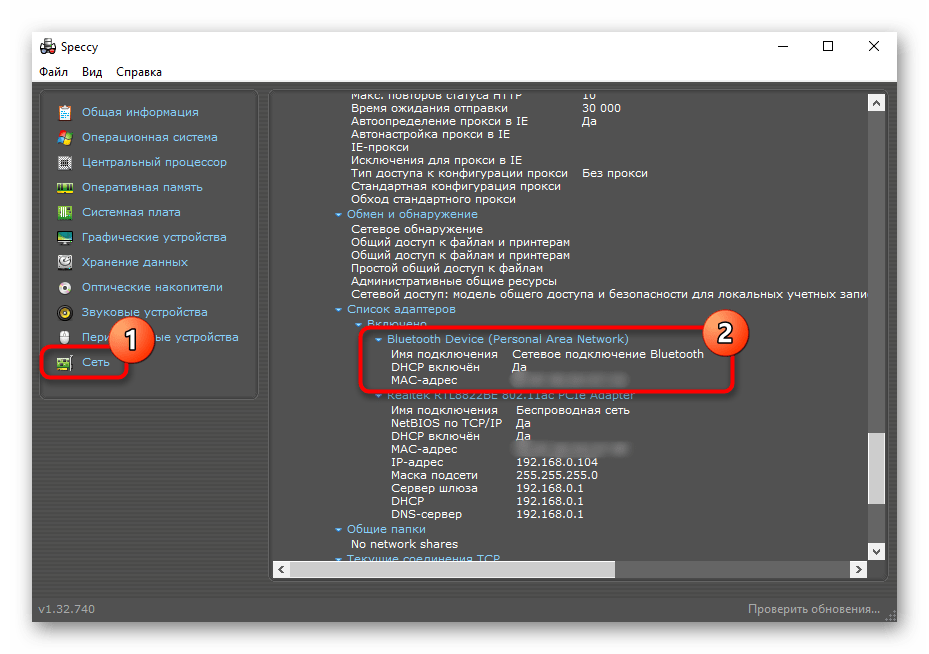Click the IP-адрес value 192.168.0.104
Image resolution: width=929 pixels, height=654 pixels.
pos(557,462)
